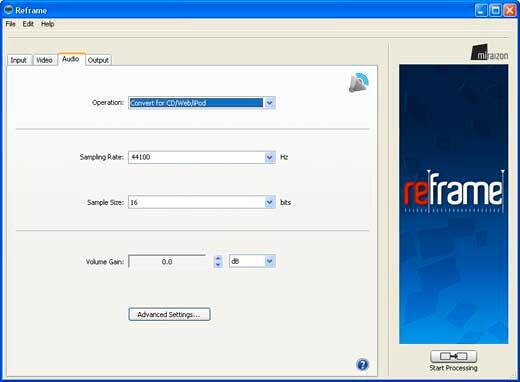The image size is (520, 382).
Task: Click the Miraizon logo
Action: coord(489,52)
